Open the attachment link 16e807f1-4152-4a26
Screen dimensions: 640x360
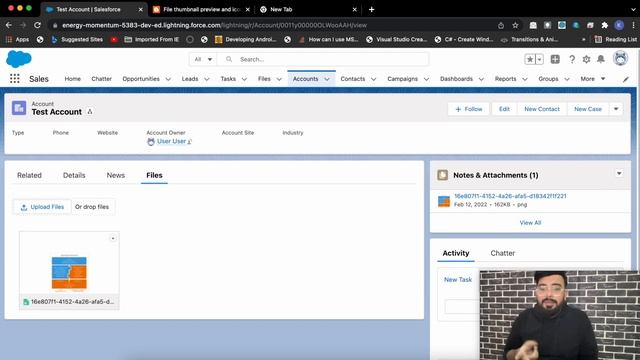(x=510, y=196)
